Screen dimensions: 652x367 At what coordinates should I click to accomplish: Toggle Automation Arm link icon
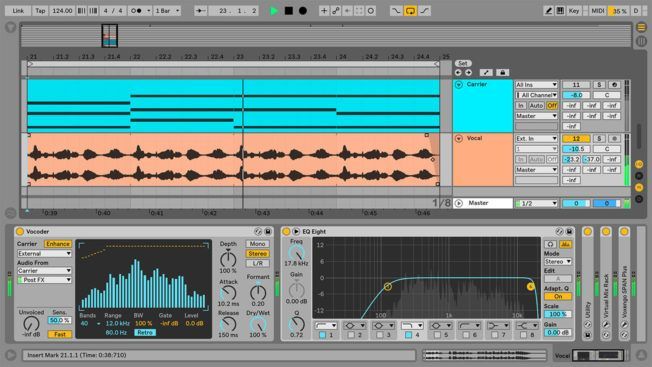[336, 11]
